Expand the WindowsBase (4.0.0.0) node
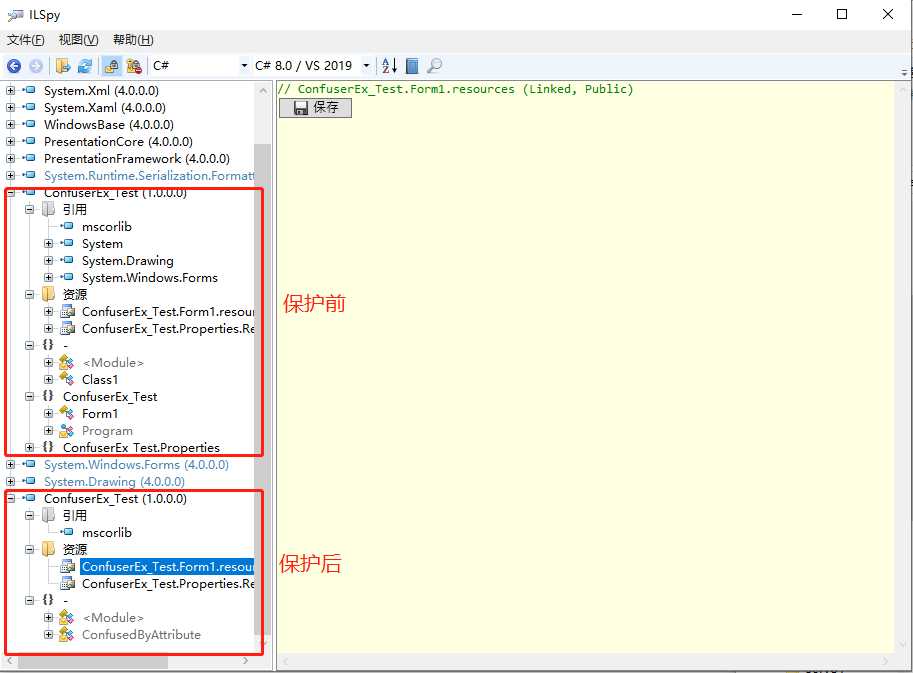Screen dimensions: 913x673 (10, 124)
